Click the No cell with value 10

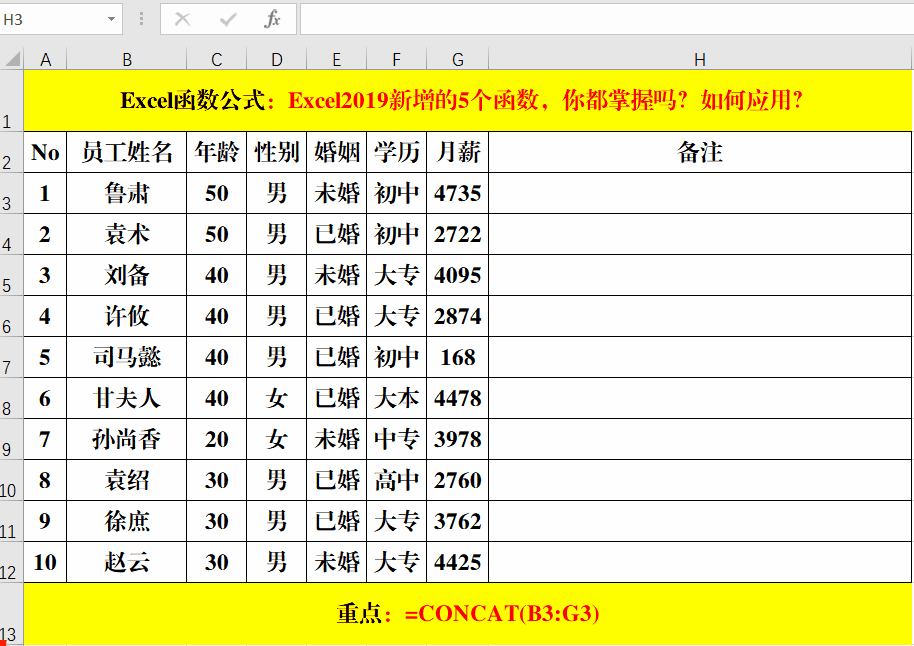[x=45, y=562]
